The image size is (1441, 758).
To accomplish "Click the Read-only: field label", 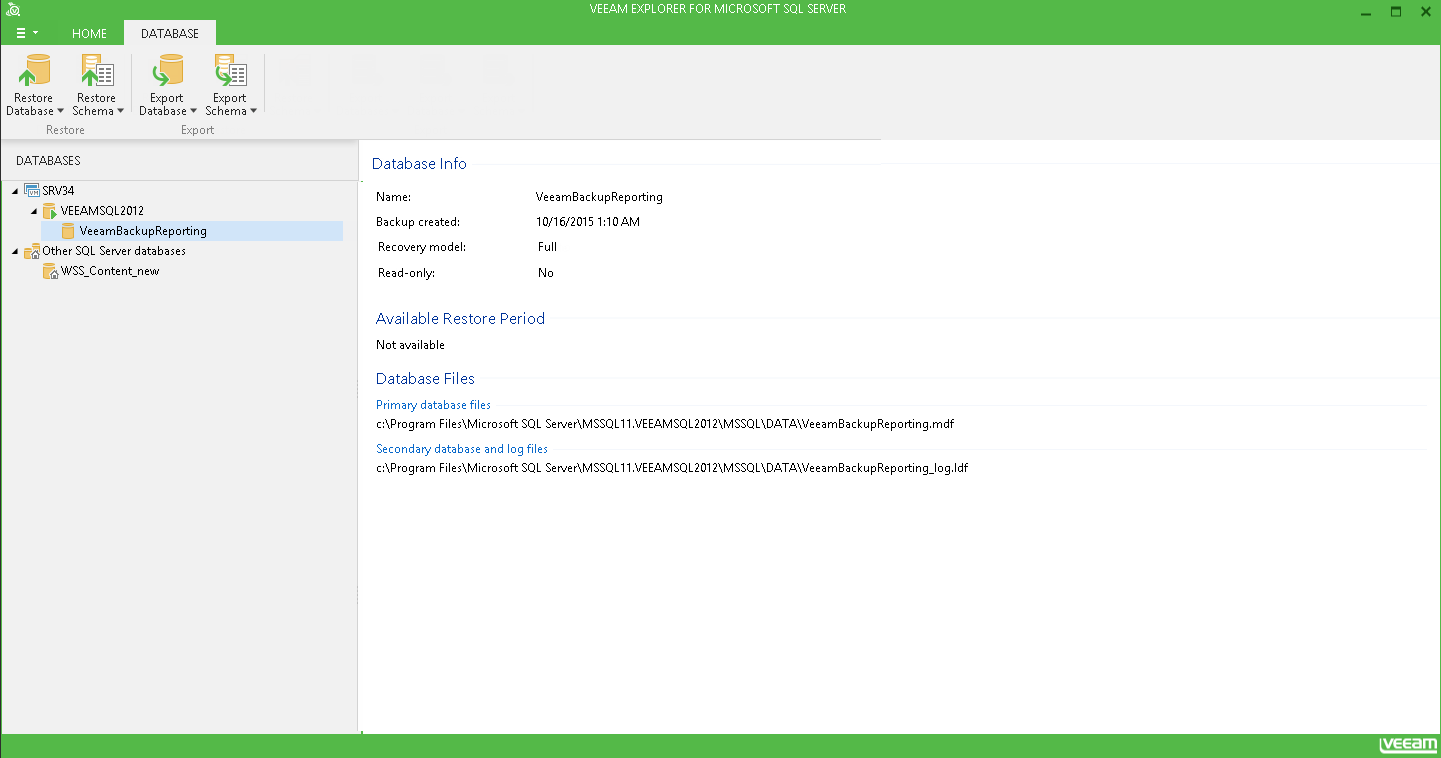I will (x=407, y=273).
